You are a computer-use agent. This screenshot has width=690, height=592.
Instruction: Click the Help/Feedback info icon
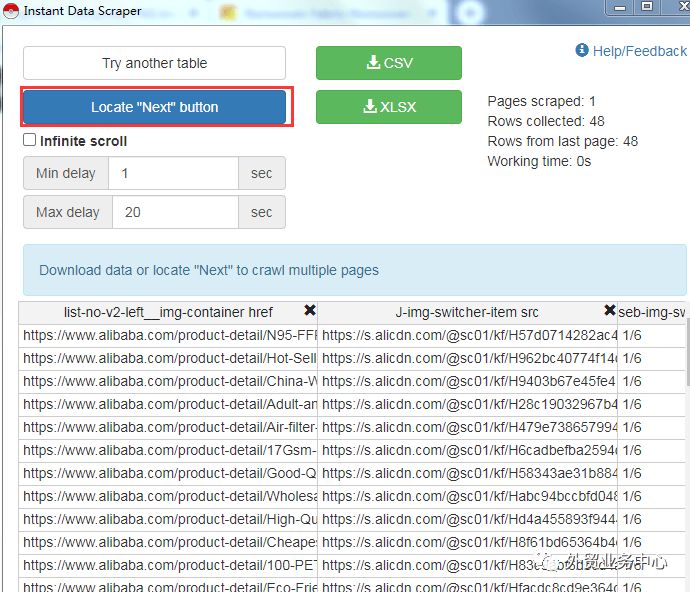point(582,50)
